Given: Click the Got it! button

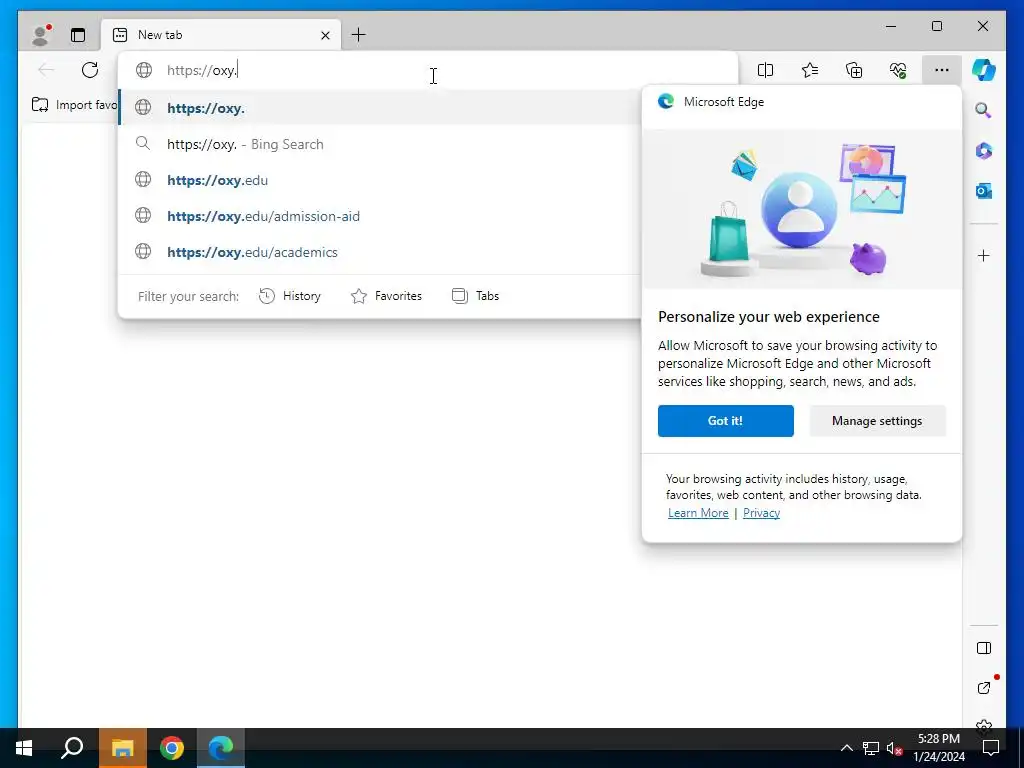Looking at the screenshot, I should tap(726, 421).
